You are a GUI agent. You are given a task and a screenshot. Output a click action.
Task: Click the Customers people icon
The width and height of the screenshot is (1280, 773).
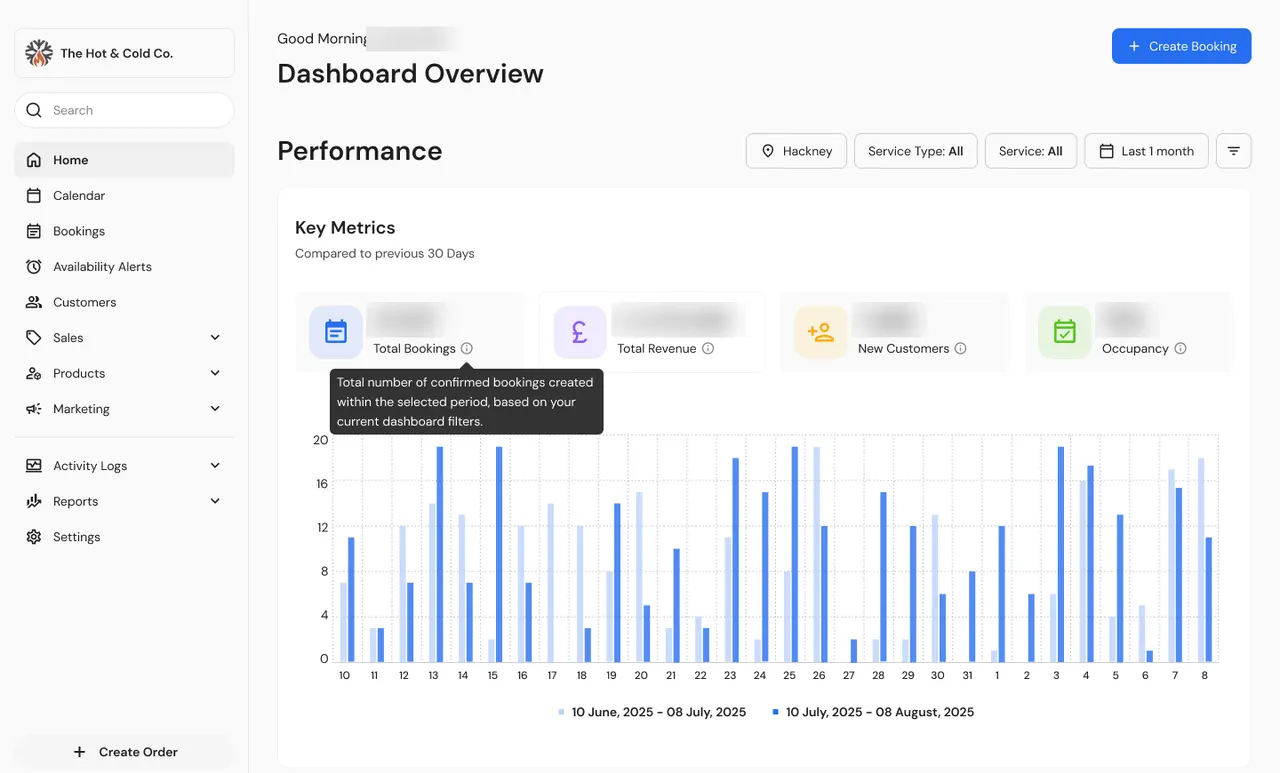pos(34,302)
